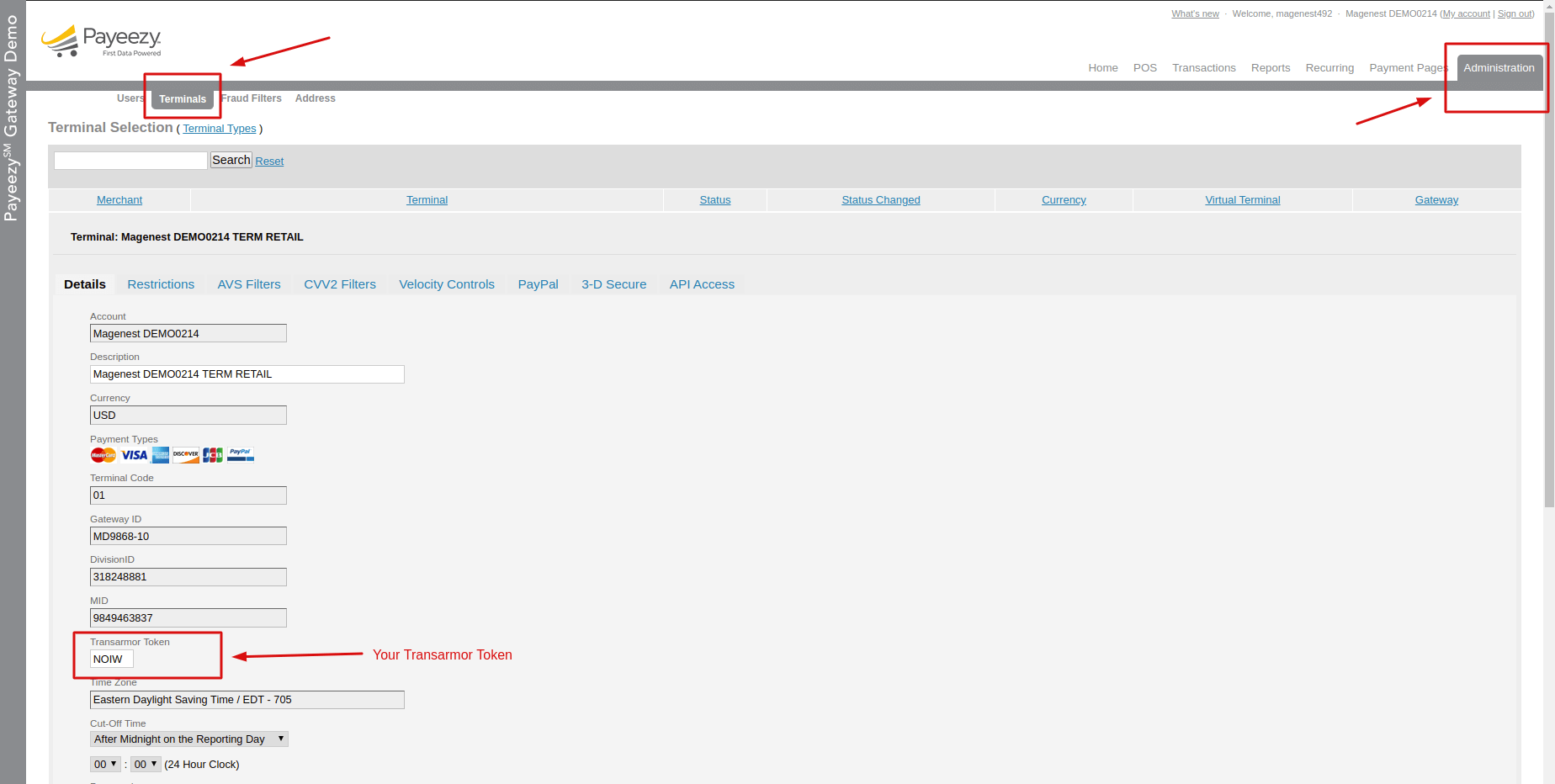Click the Account field
1555x784 pixels.
pos(188,333)
